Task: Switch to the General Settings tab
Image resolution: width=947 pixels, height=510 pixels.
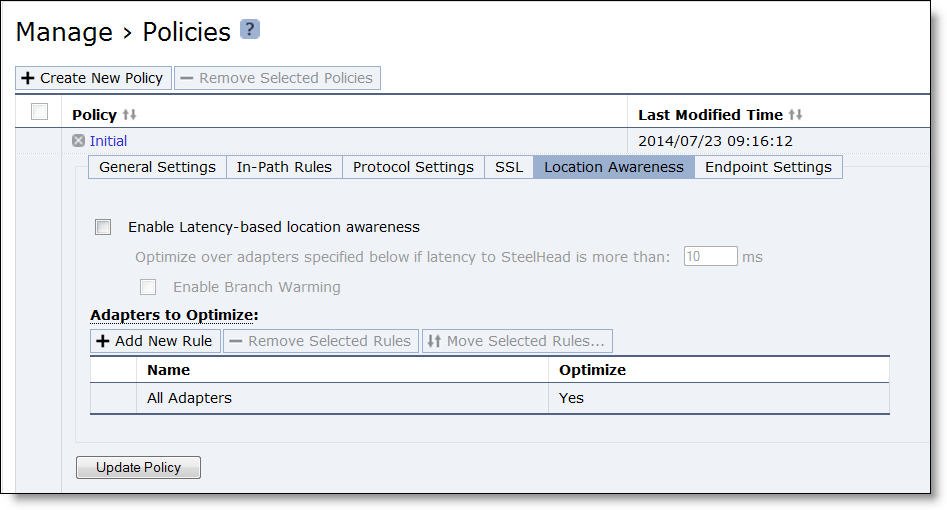Action: pos(157,167)
